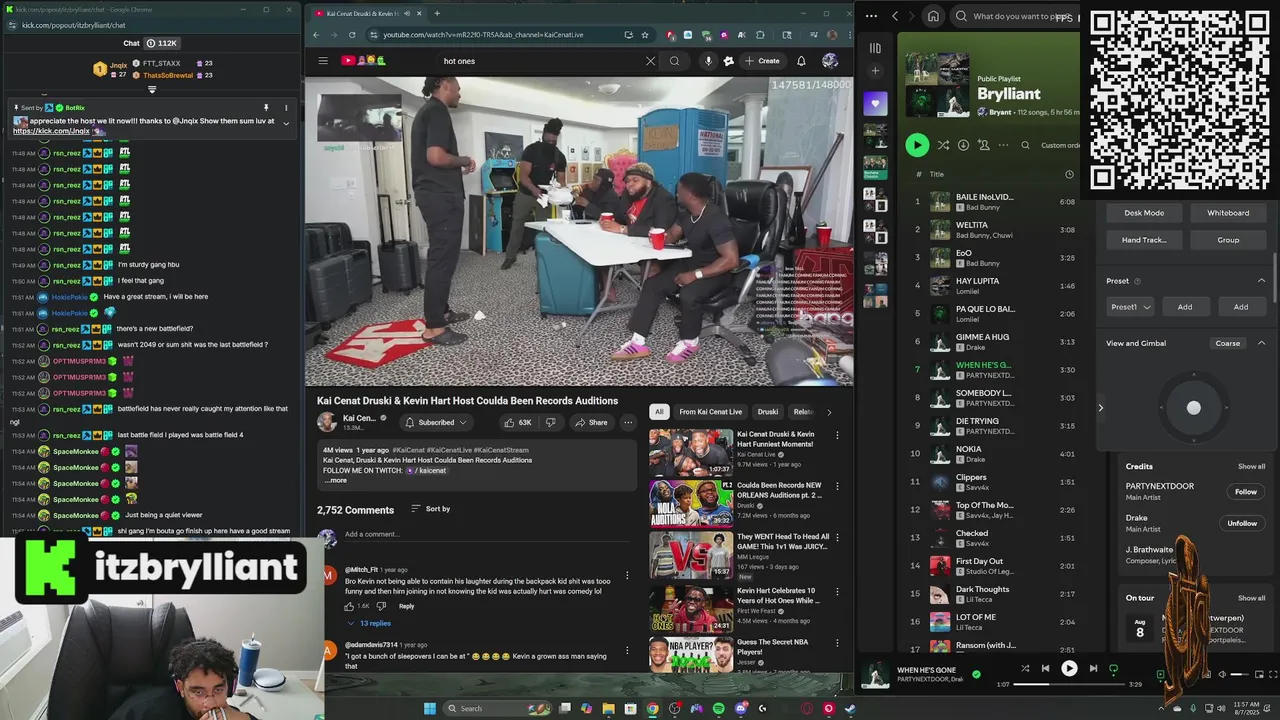Reload the YouTube page in Chrome
Viewport: 1280px width, 720px height.
point(352,35)
